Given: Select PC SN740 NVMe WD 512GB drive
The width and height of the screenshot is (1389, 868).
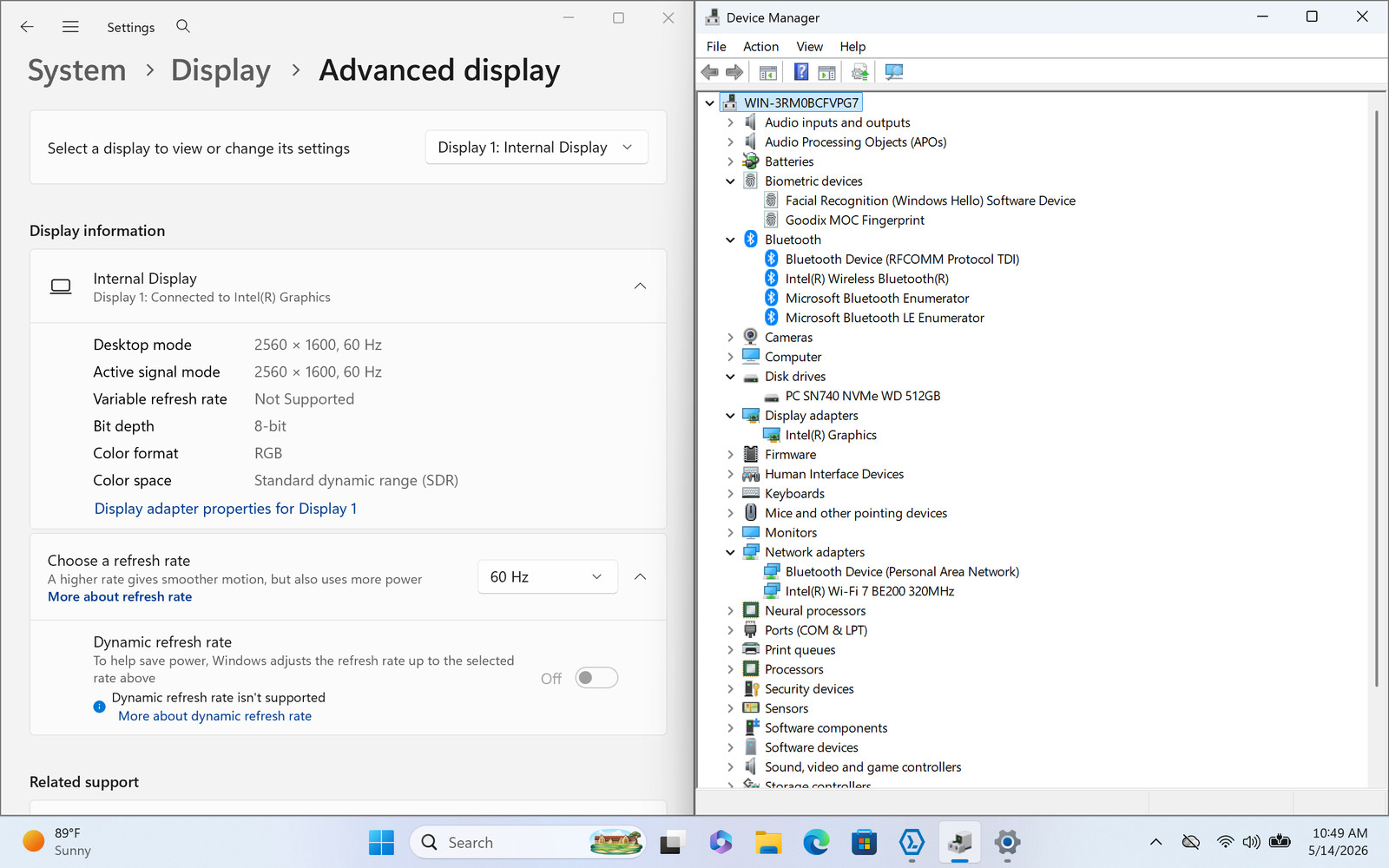Looking at the screenshot, I should click(862, 396).
